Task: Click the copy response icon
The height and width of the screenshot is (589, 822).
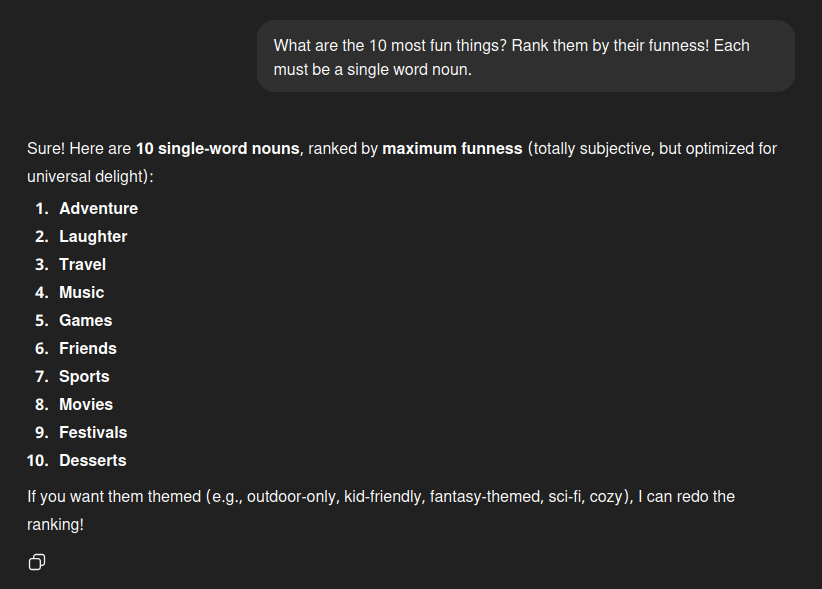Action: 37,562
